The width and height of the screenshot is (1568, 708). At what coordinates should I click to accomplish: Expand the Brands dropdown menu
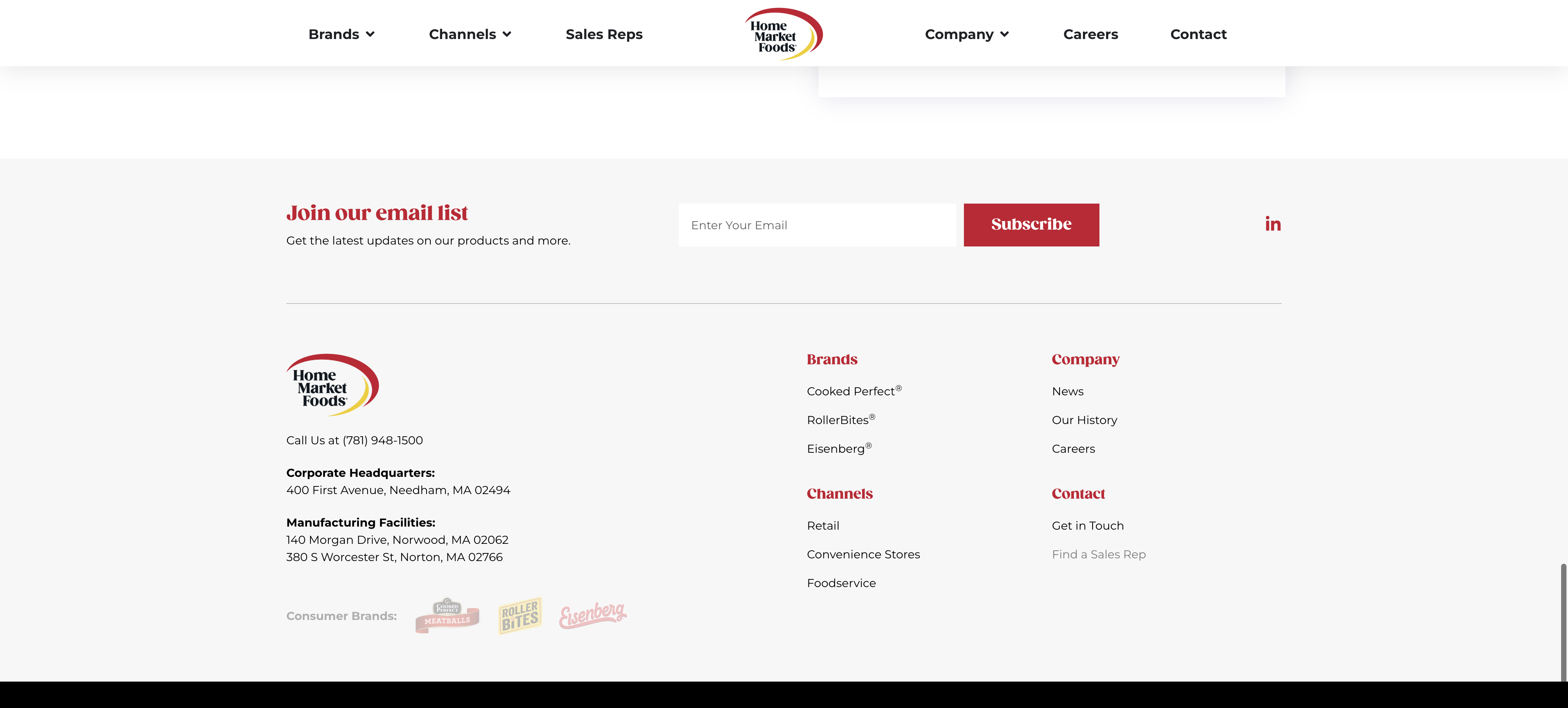pos(341,35)
